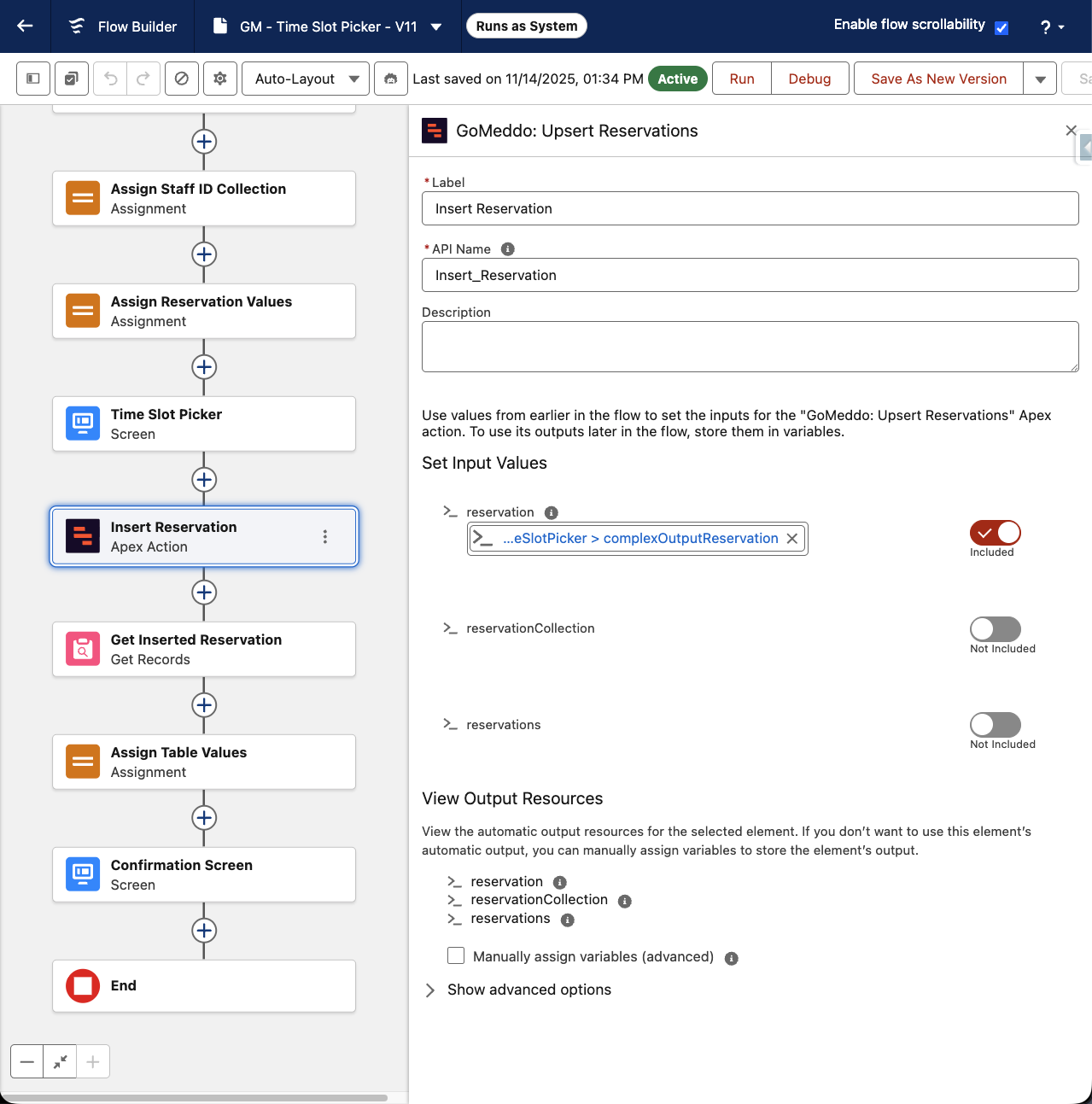This screenshot has width=1092, height=1104.
Task: Check Manually assign variables (advanced)
Action: [457, 955]
